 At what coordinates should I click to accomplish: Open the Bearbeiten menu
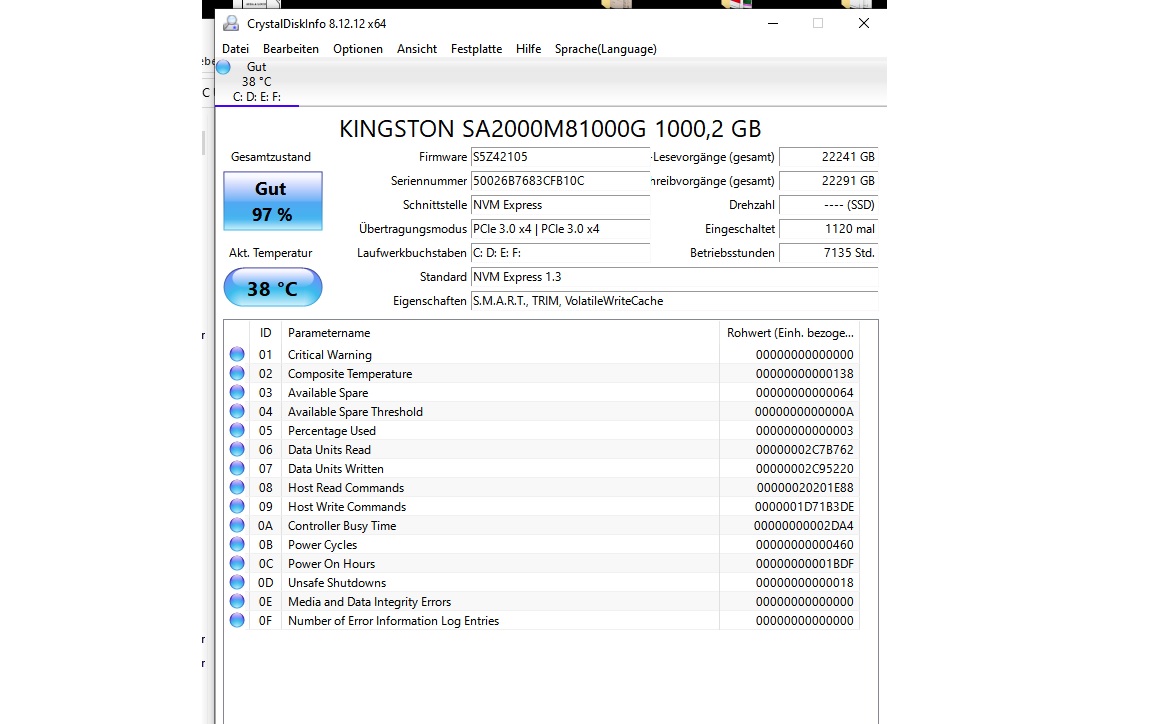291,49
